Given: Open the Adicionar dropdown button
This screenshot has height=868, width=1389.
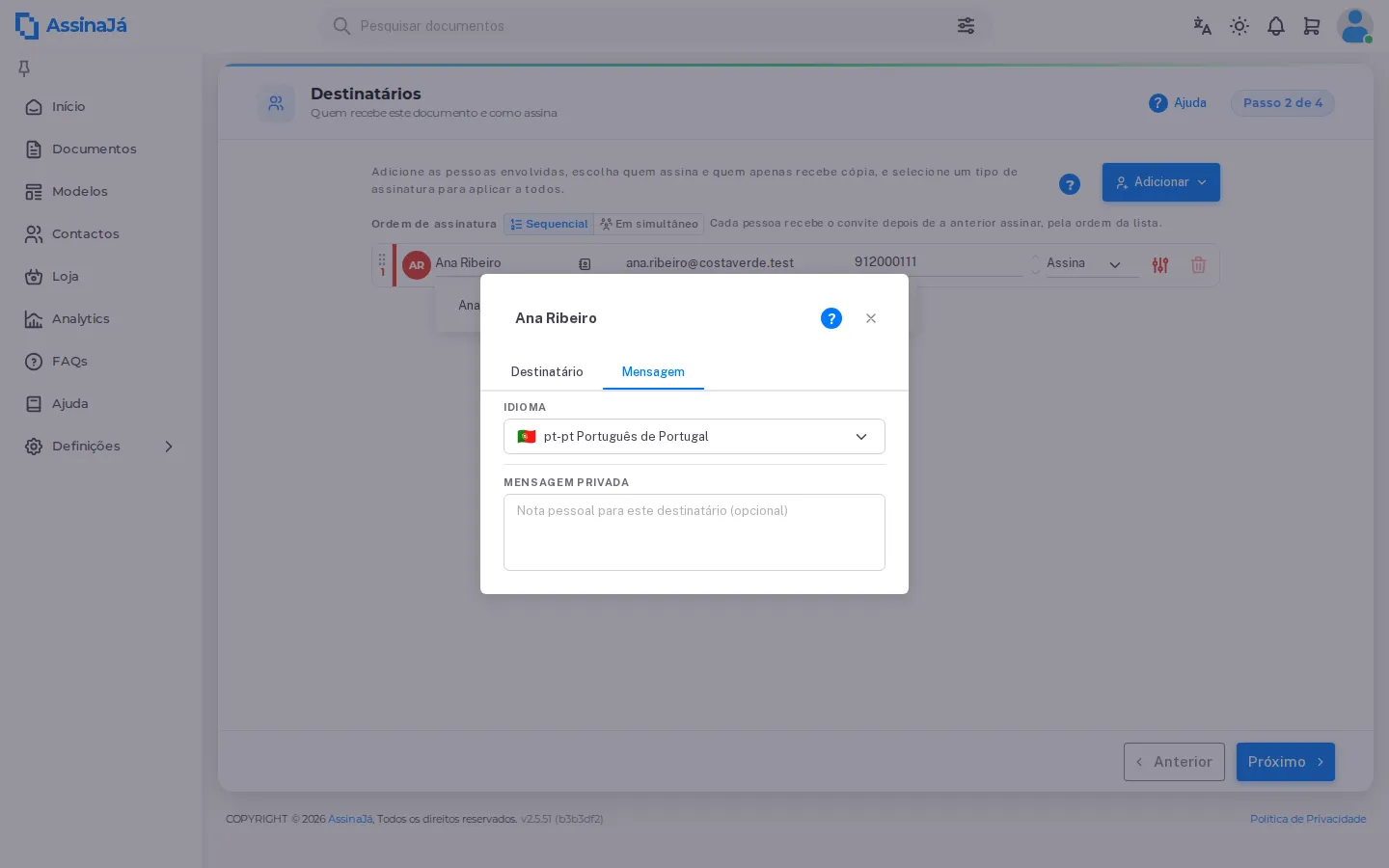Looking at the screenshot, I should [1161, 182].
